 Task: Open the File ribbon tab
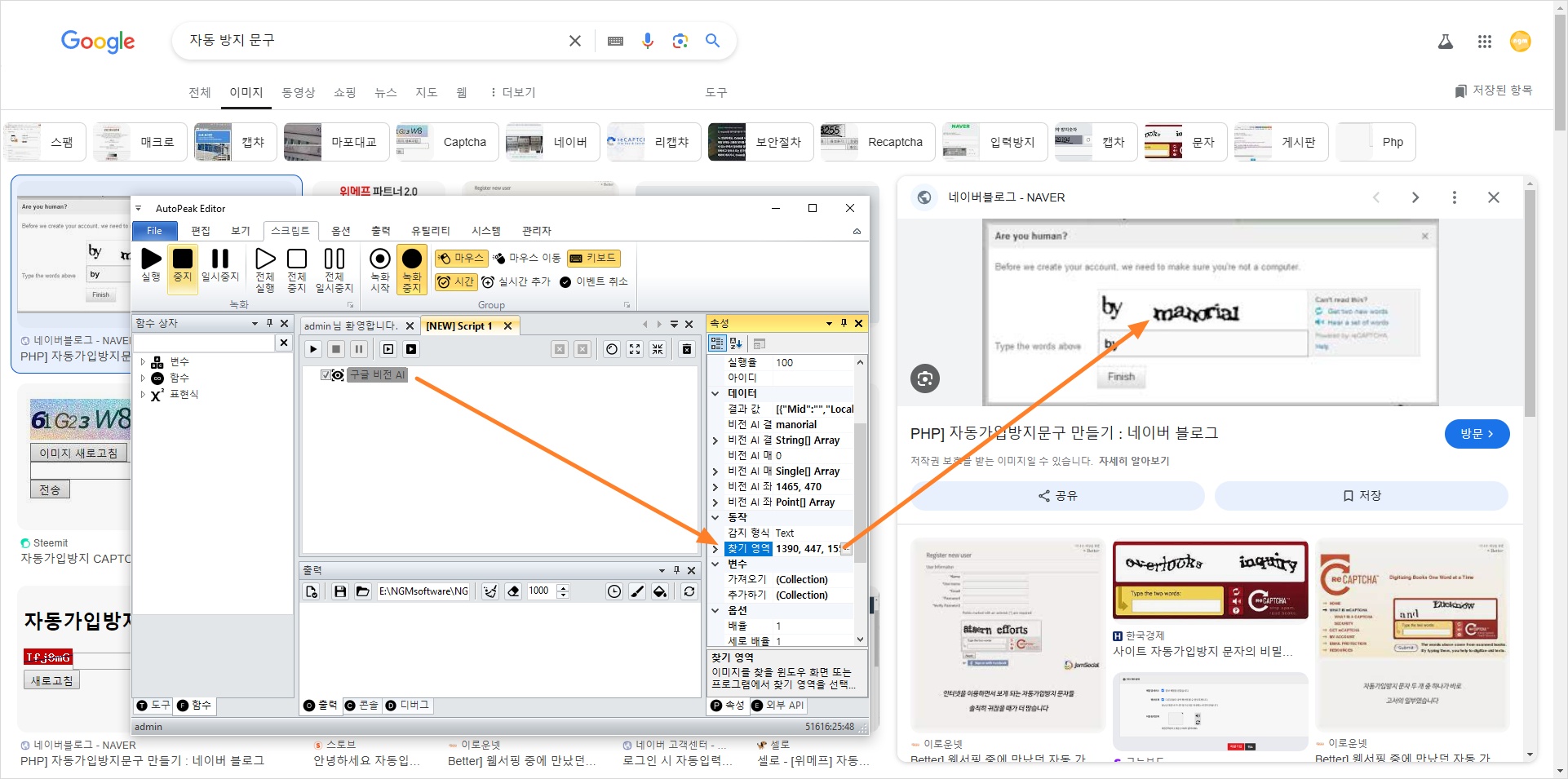[x=154, y=231]
